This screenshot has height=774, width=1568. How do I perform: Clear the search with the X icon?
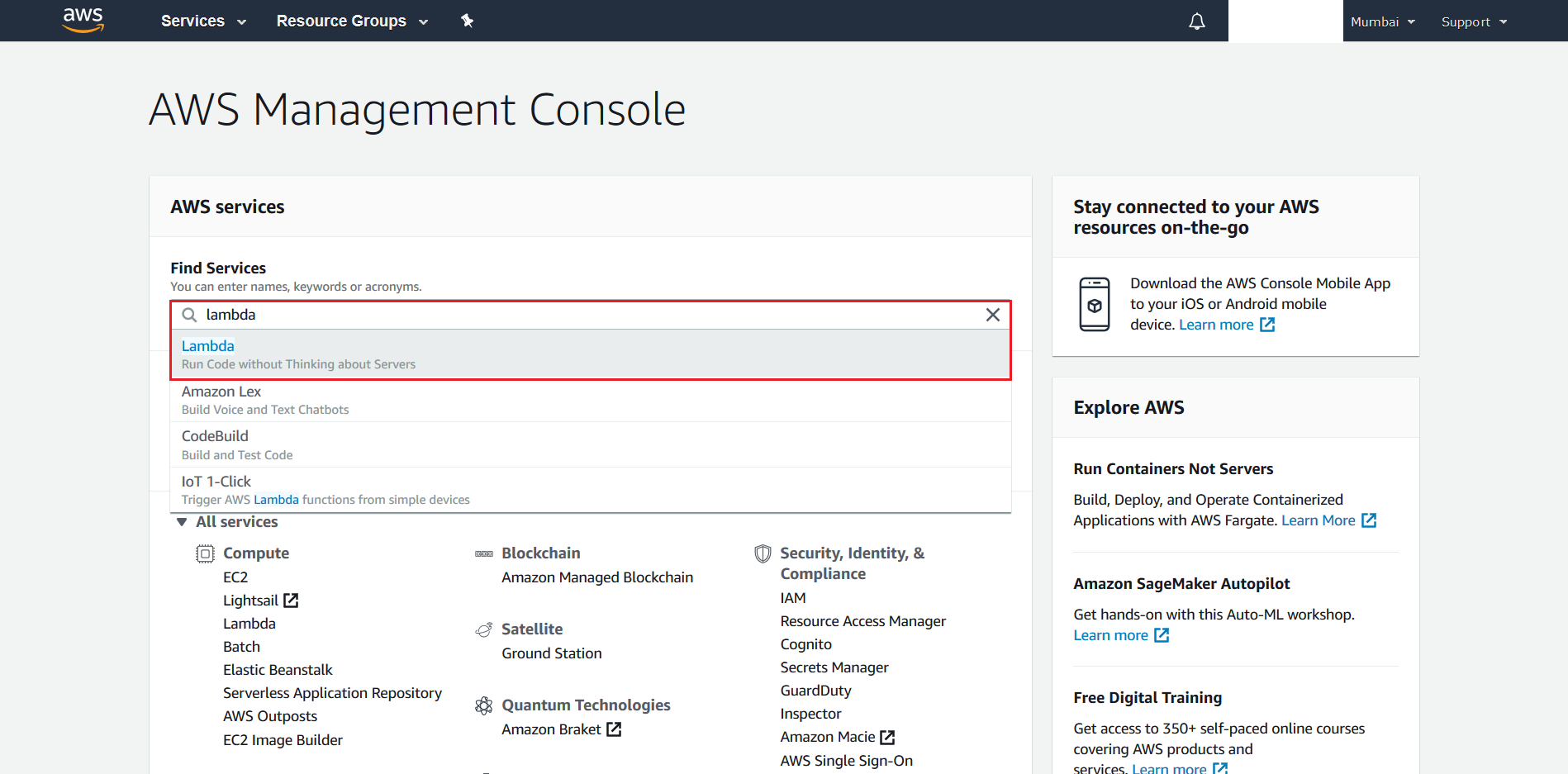point(992,315)
